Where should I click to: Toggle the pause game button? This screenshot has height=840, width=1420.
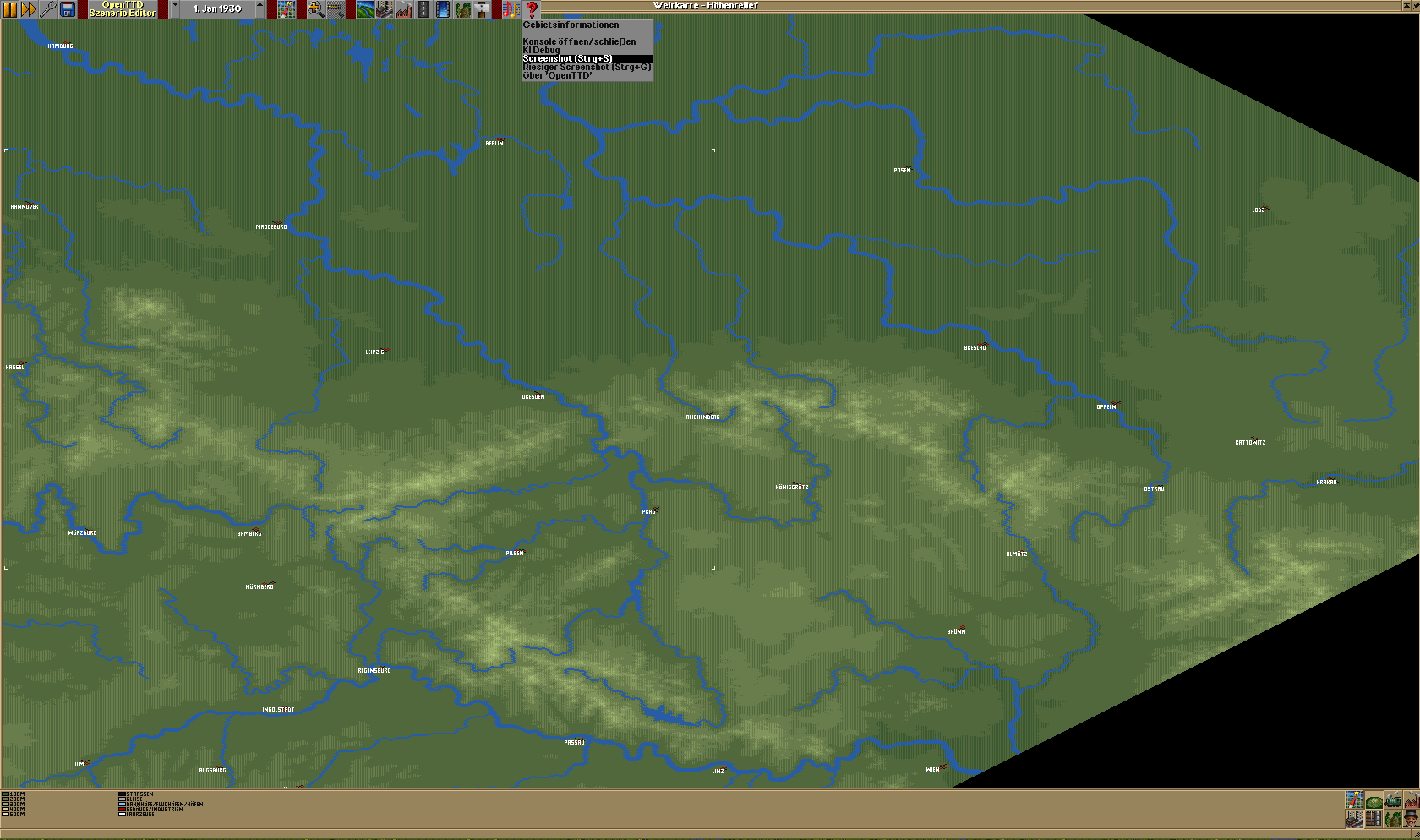(10, 9)
